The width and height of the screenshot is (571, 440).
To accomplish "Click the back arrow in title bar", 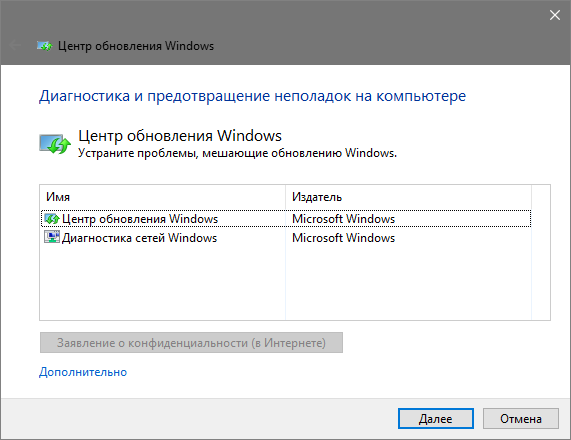I will [15, 46].
